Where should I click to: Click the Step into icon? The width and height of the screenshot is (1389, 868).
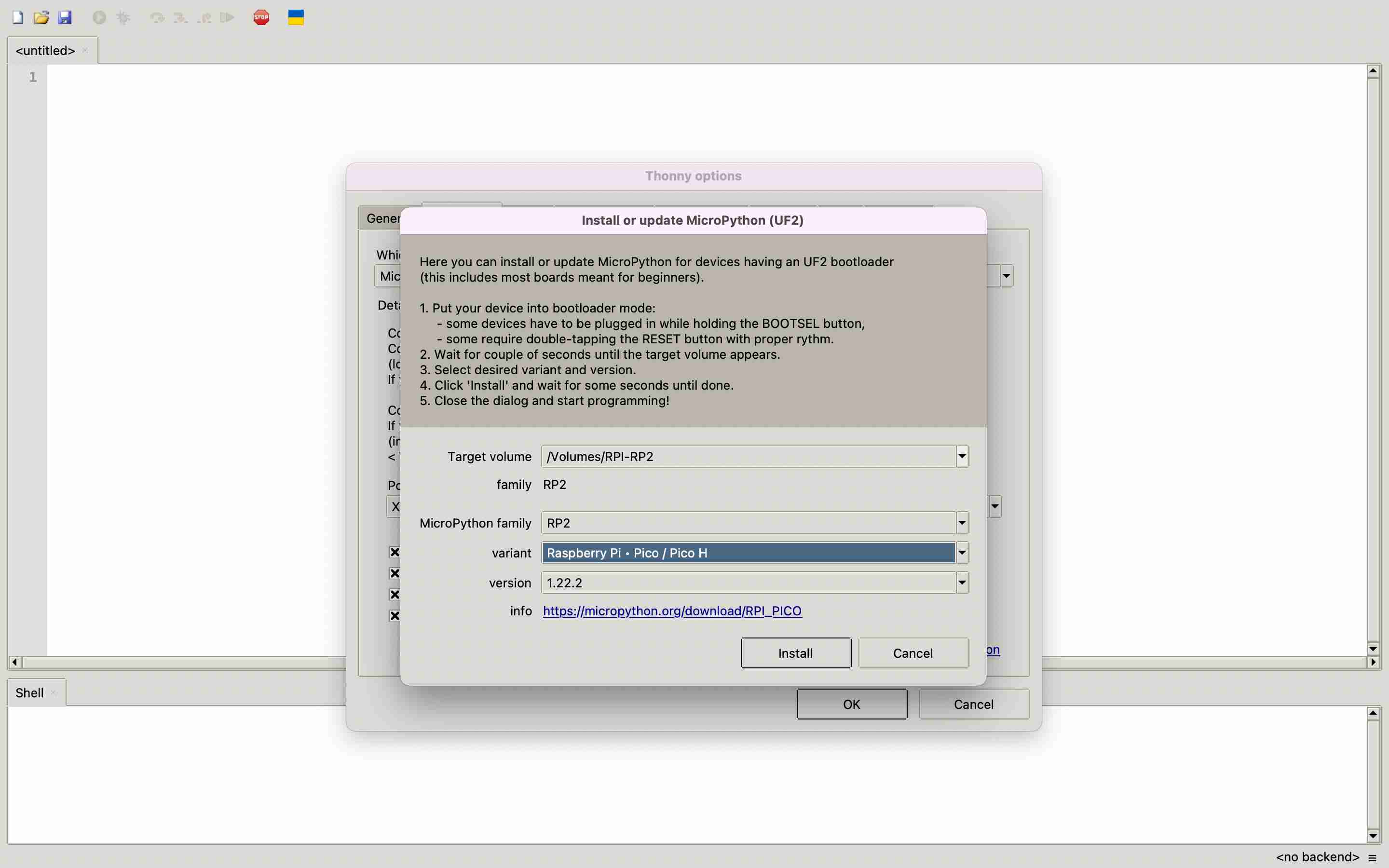181,17
